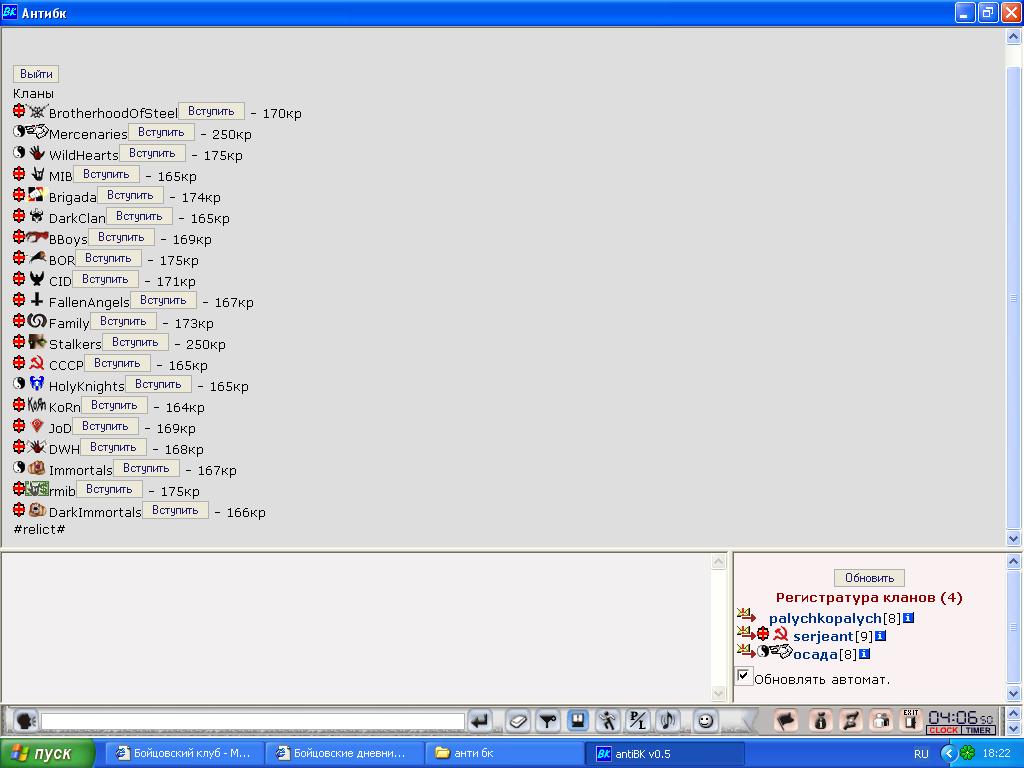Viewport: 1024px width, 768px height.
Task: Click the red hand emblem beside WildHearts
Action: [37, 153]
